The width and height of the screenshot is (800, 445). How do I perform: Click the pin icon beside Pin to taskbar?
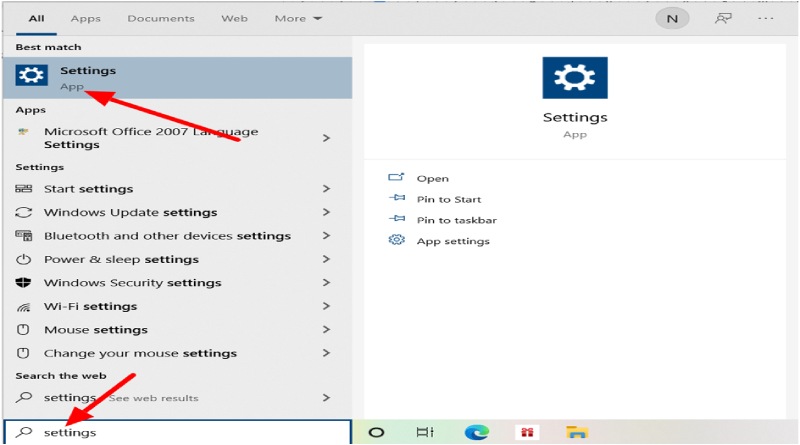tap(397, 219)
